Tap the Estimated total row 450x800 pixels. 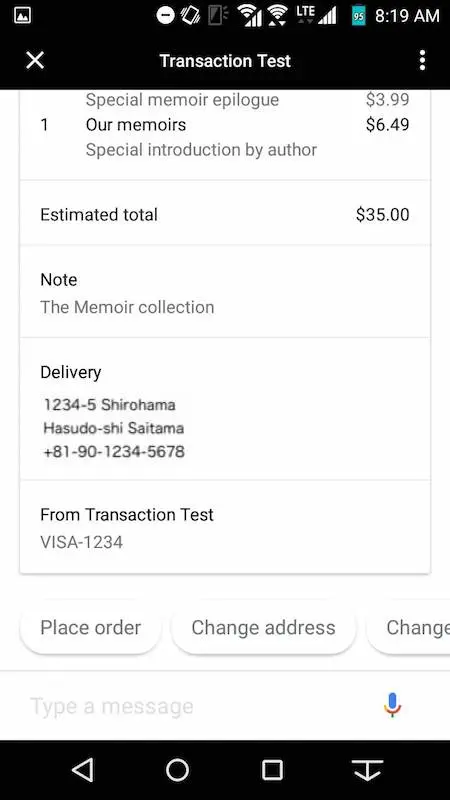point(224,214)
